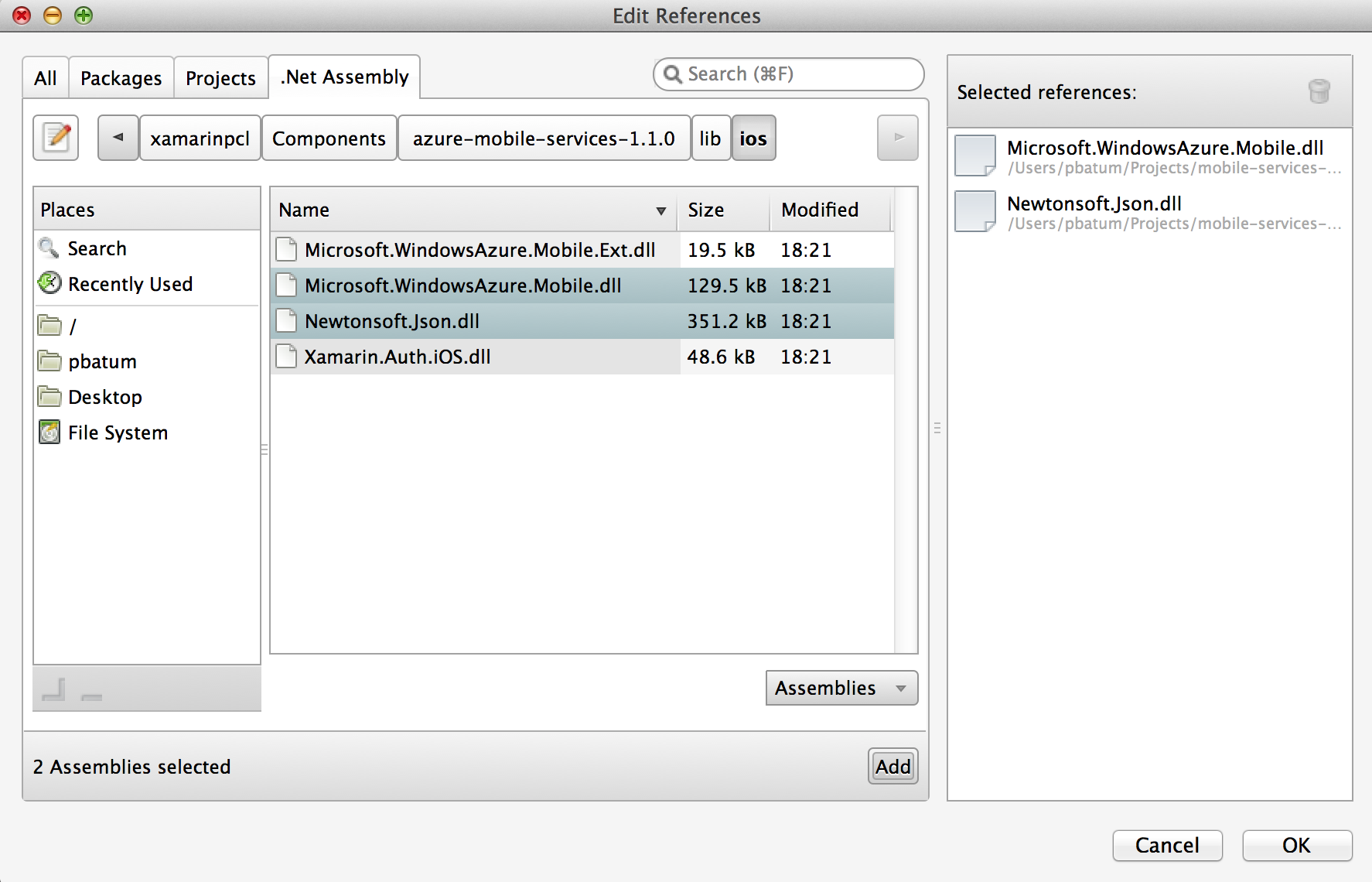This screenshot has height=882, width=1372.
Task: Click the File System drive icon
Action: coord(49,432)
